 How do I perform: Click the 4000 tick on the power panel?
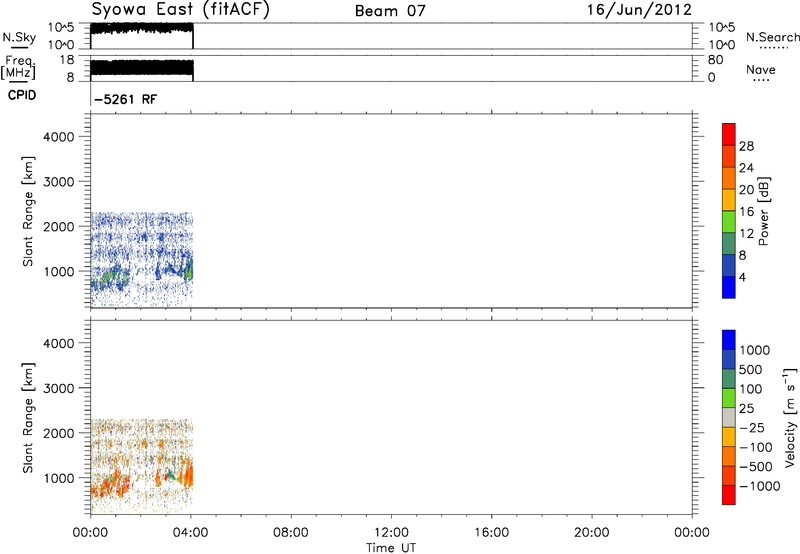(x=59, y=137)
